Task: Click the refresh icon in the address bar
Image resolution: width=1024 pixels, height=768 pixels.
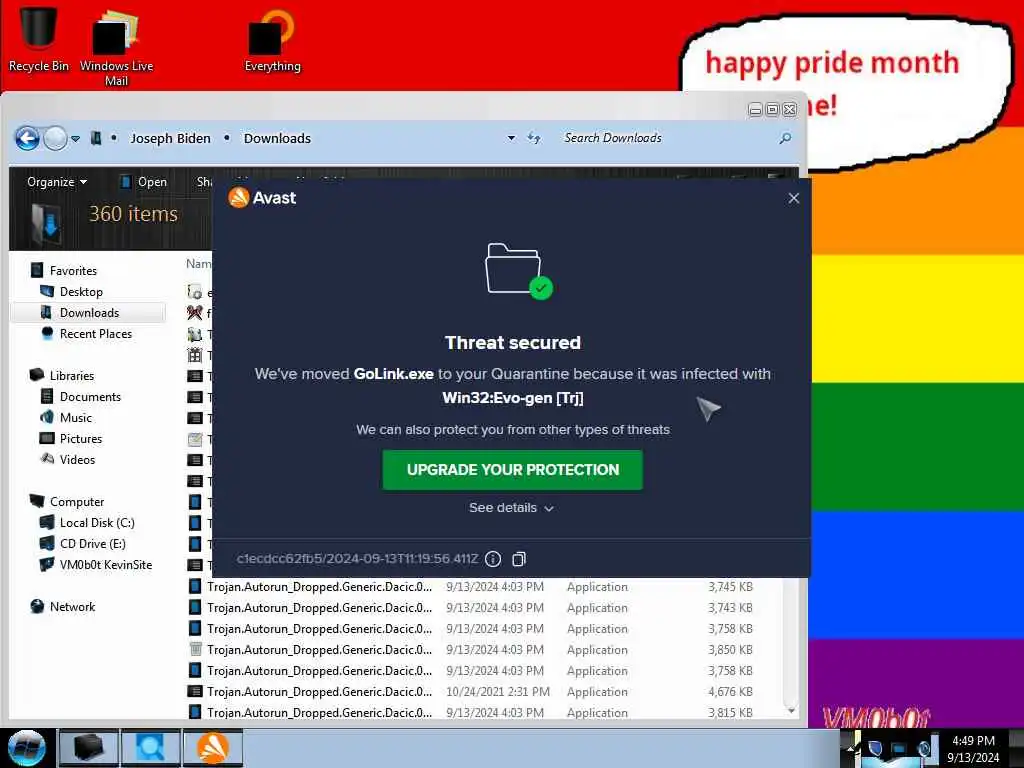Action: click(x=534, y=138)
